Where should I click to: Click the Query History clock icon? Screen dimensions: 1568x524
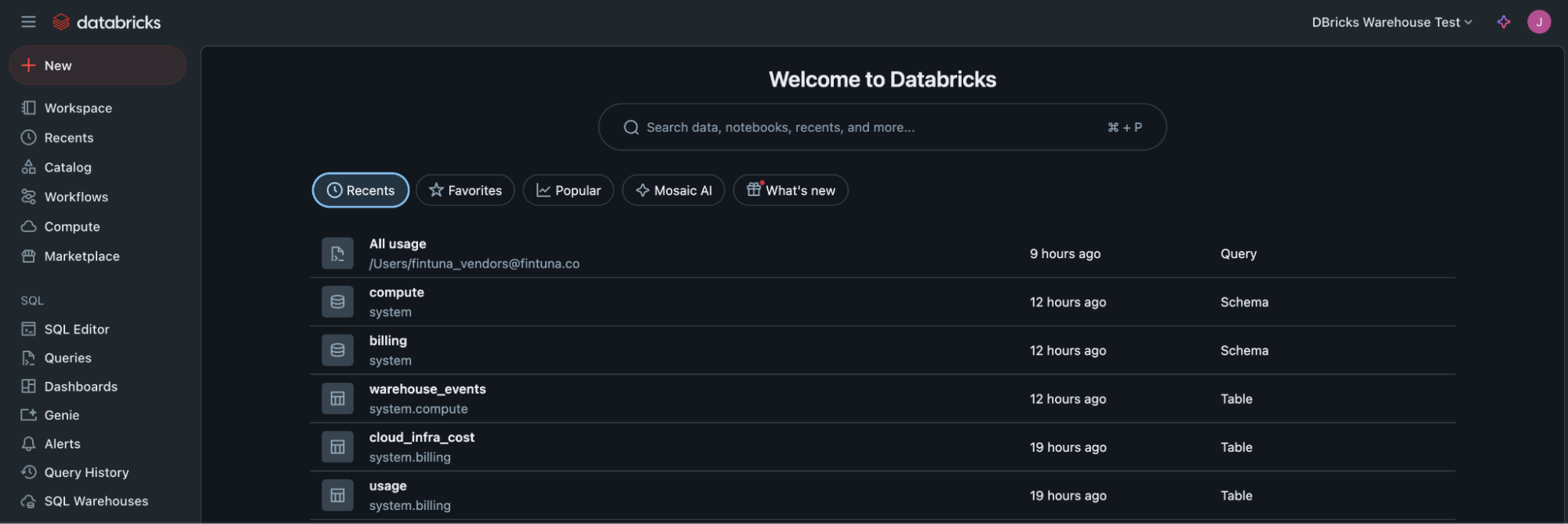[x=28, y=471]
